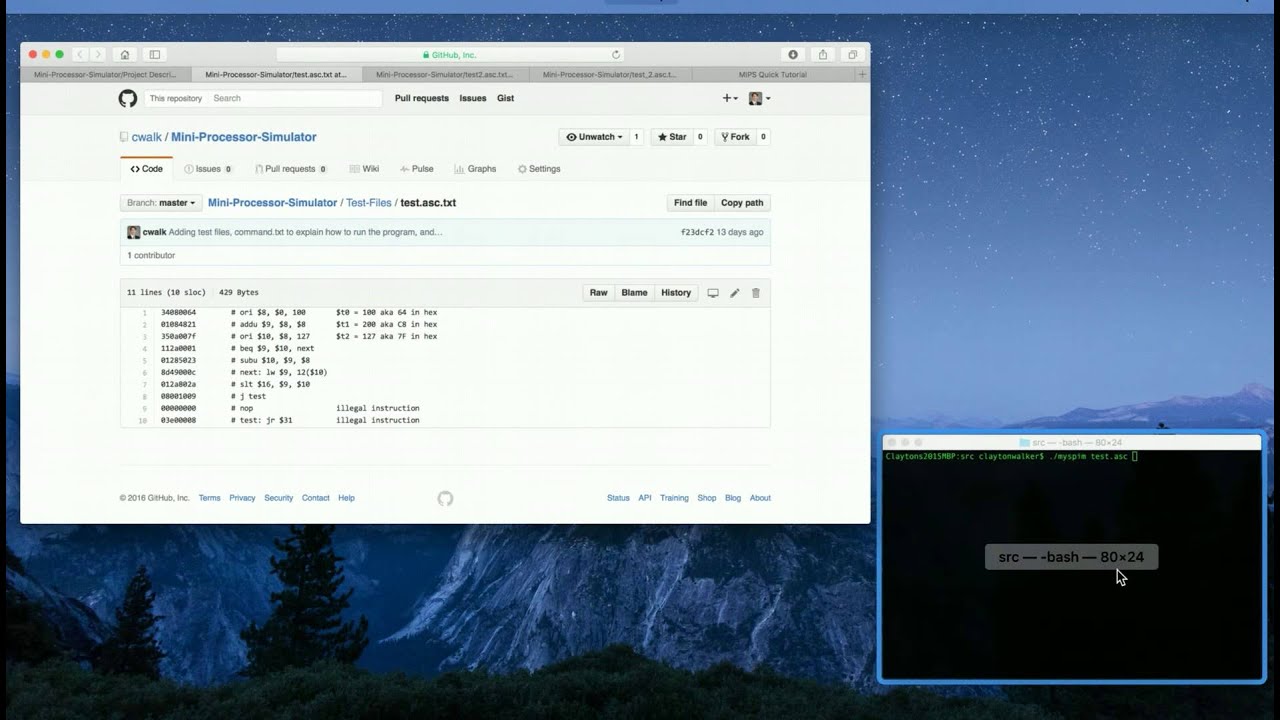Open commit hash f23dcf2

[697, 232]
